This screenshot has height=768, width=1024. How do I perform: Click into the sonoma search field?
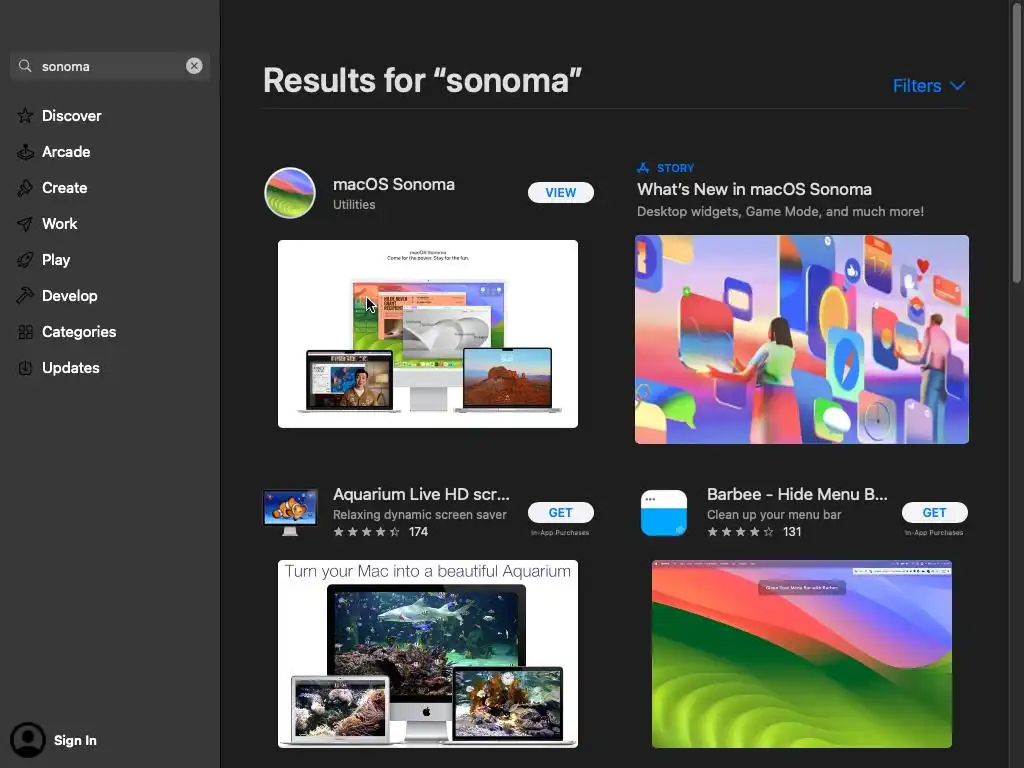click(110, 66)
